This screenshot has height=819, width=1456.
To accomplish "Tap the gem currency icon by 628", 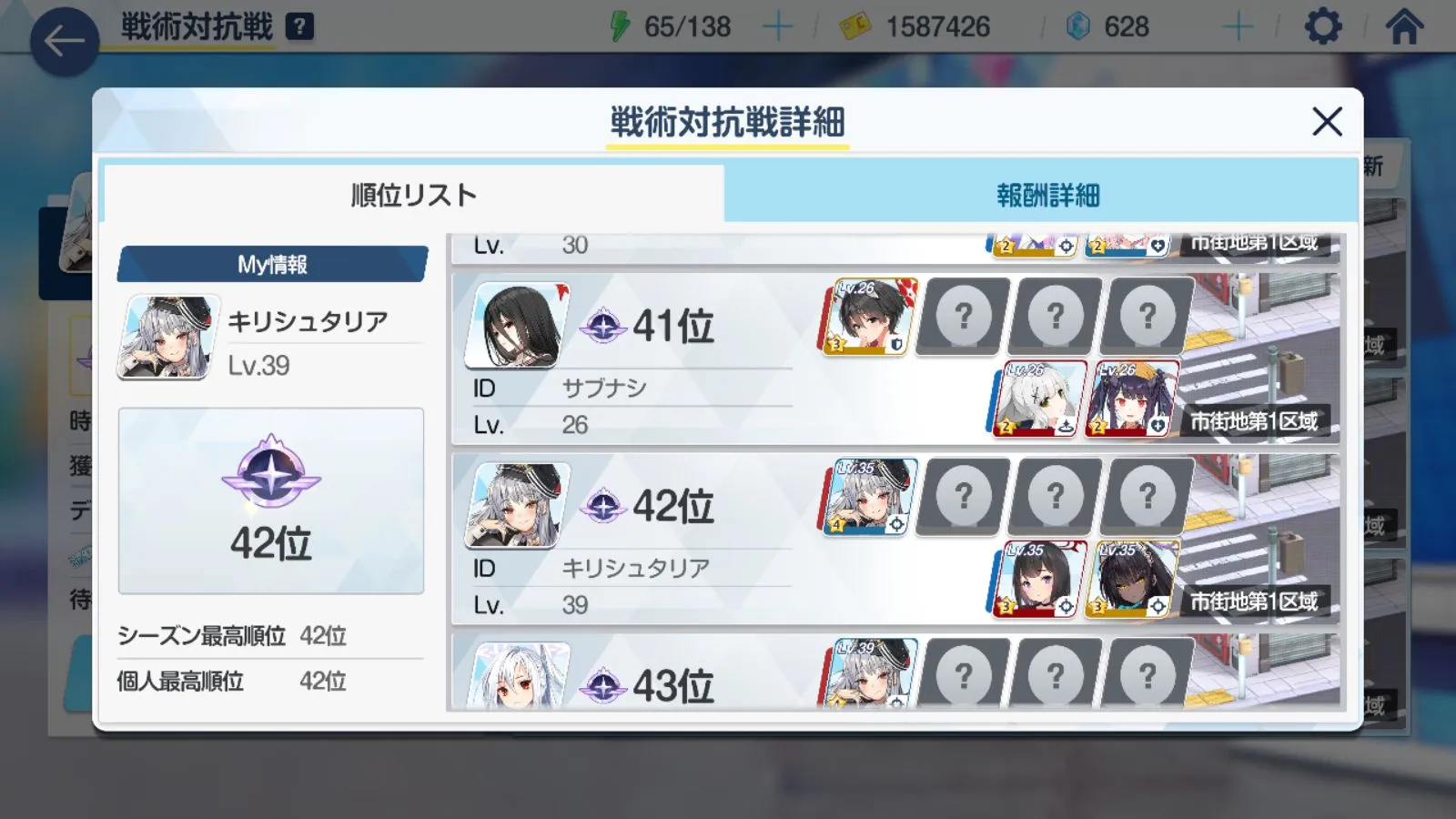I will tap(1077, 26).
